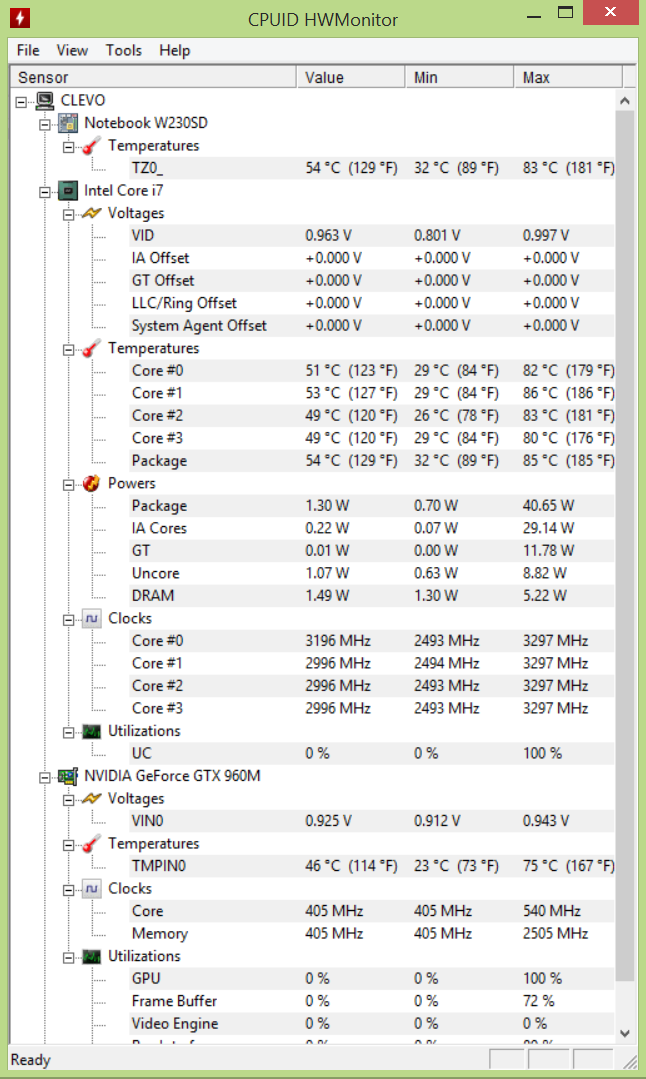Click the Intel Core i7 Clocks waveform icon
646x1079 pixels.
tap(91, 619)
